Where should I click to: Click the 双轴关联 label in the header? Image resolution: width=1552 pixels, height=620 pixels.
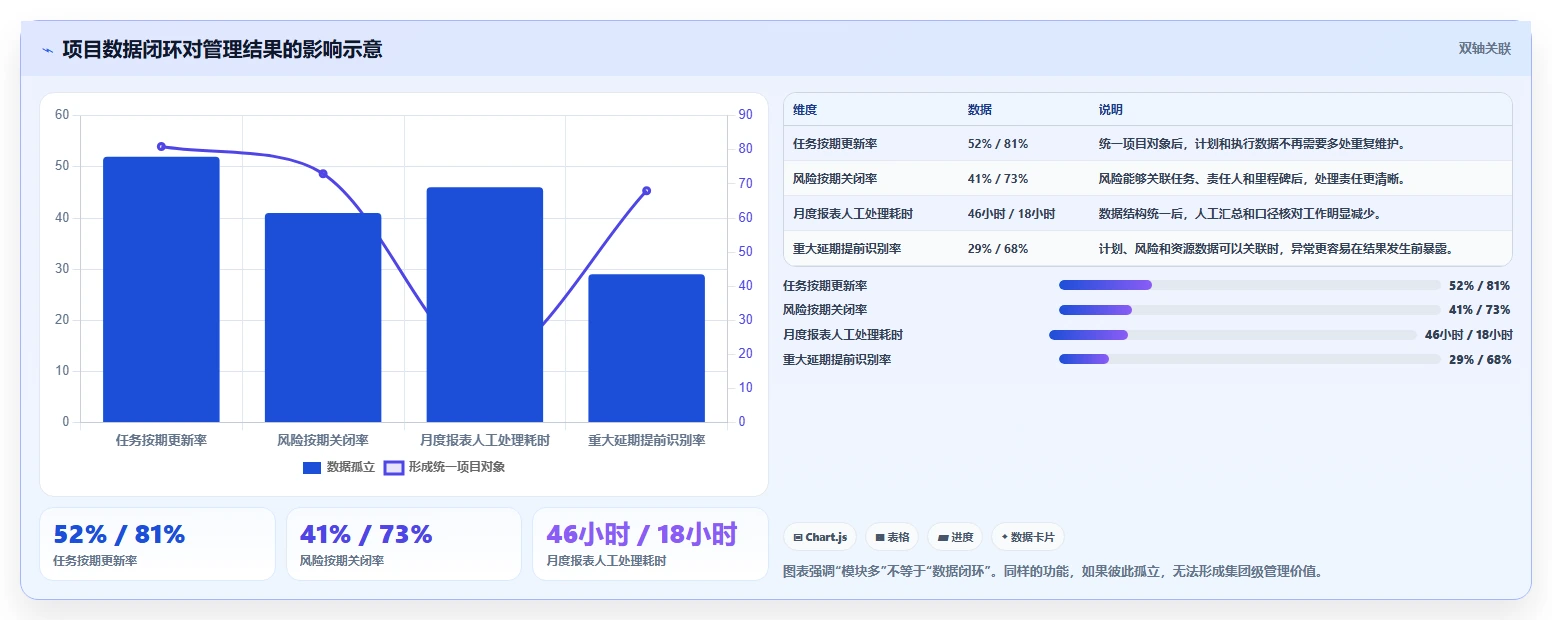(1484, 49)
